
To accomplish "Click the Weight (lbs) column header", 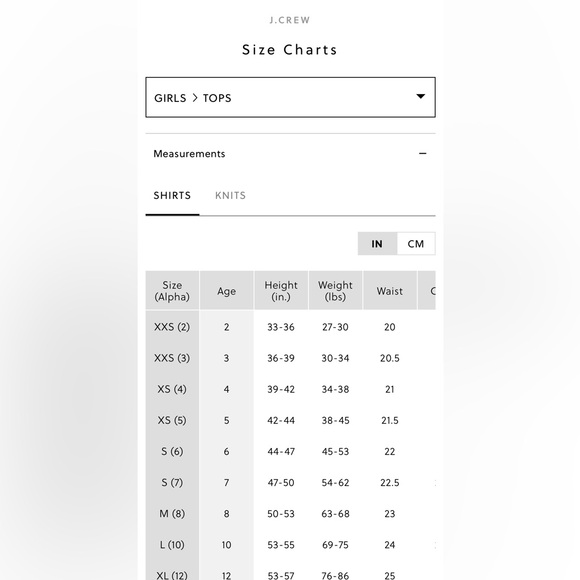I will (x=335, y=291).
